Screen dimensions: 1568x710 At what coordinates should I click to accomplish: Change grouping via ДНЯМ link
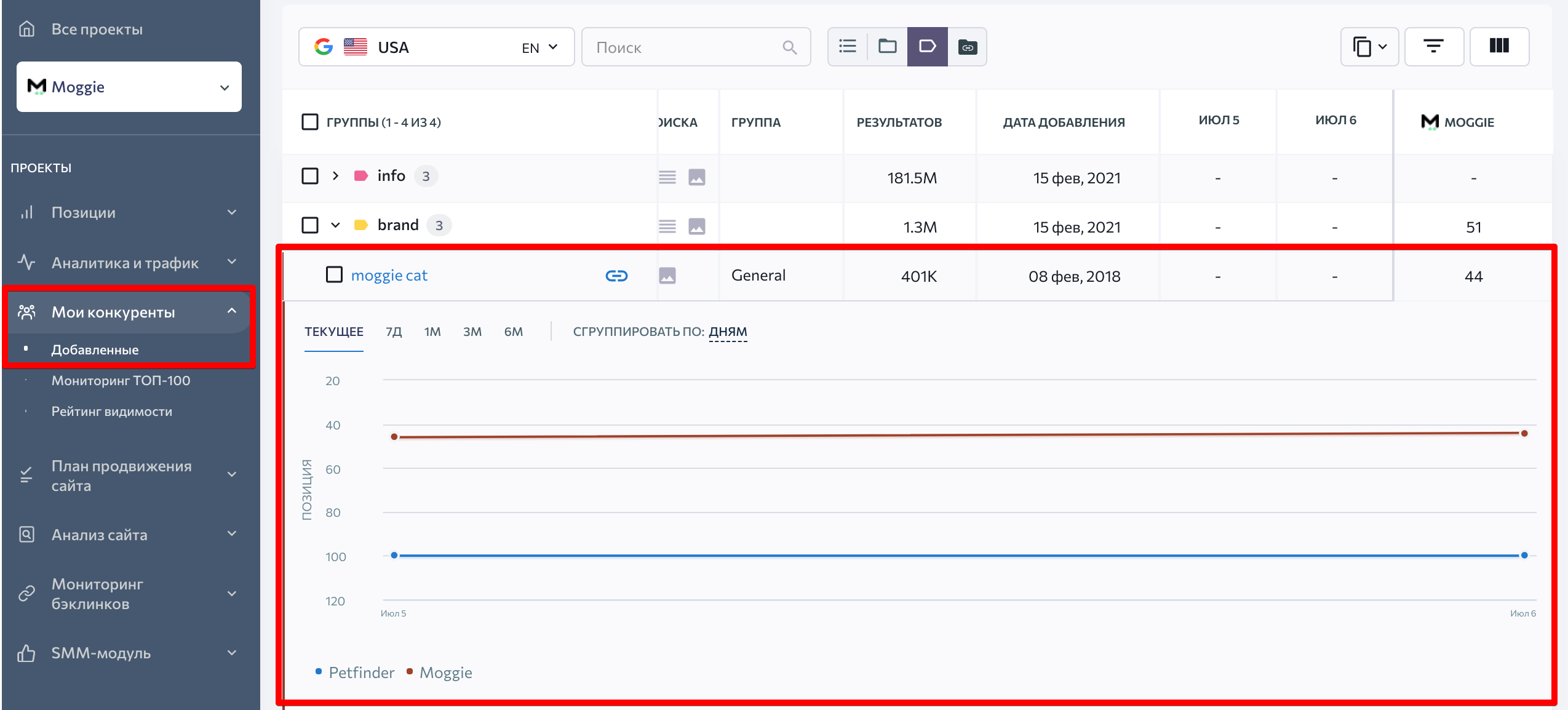tap(728, 332)
